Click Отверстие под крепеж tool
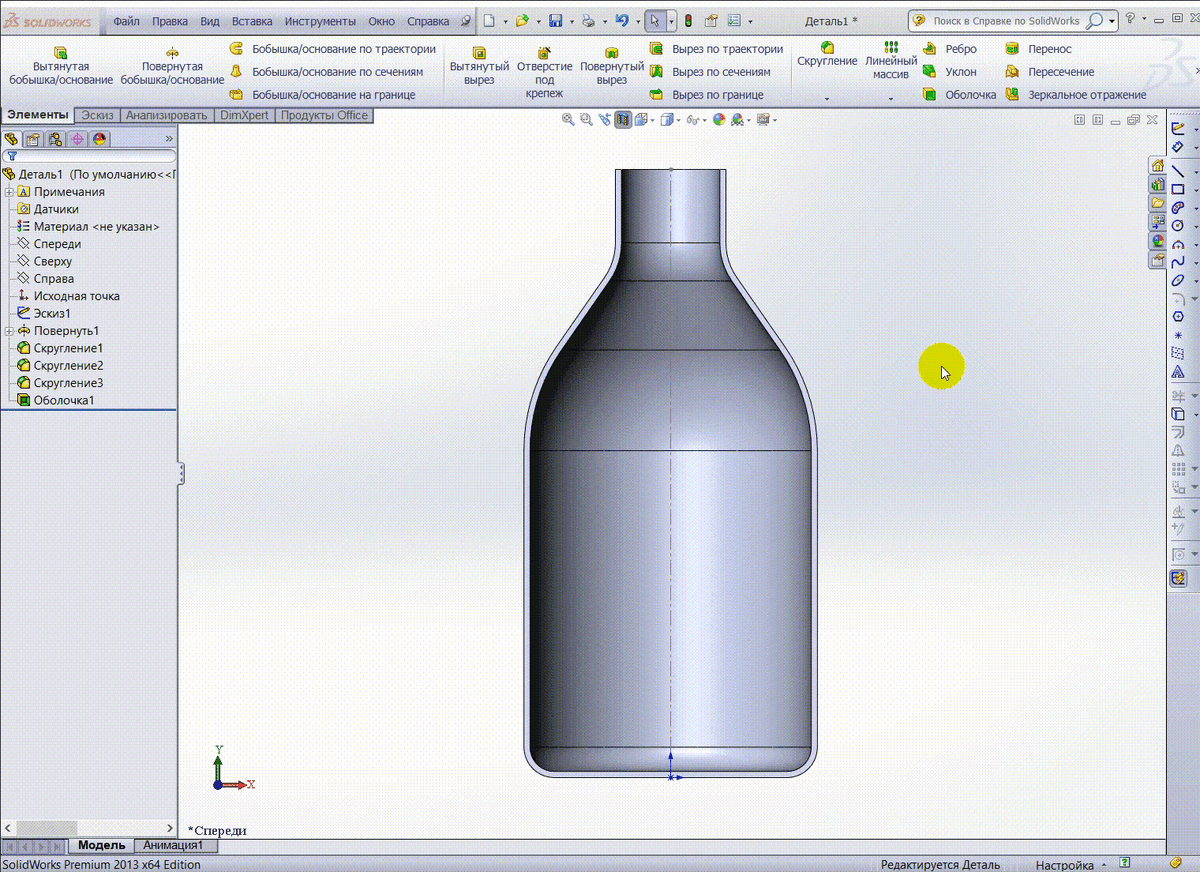 click(x=544, y=72)
